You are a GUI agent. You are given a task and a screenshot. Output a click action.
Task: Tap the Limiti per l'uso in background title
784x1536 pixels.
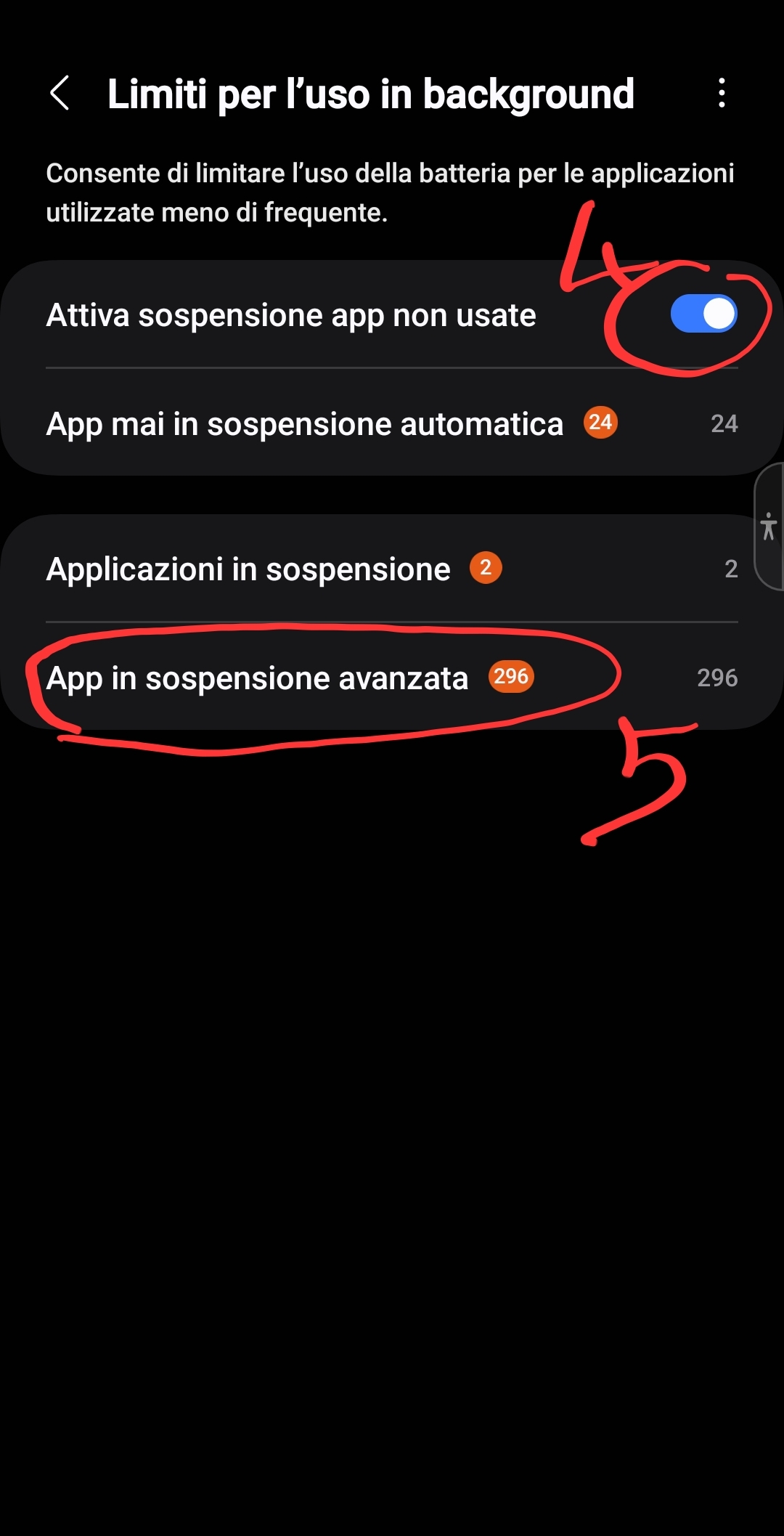(x=370, y=95)
